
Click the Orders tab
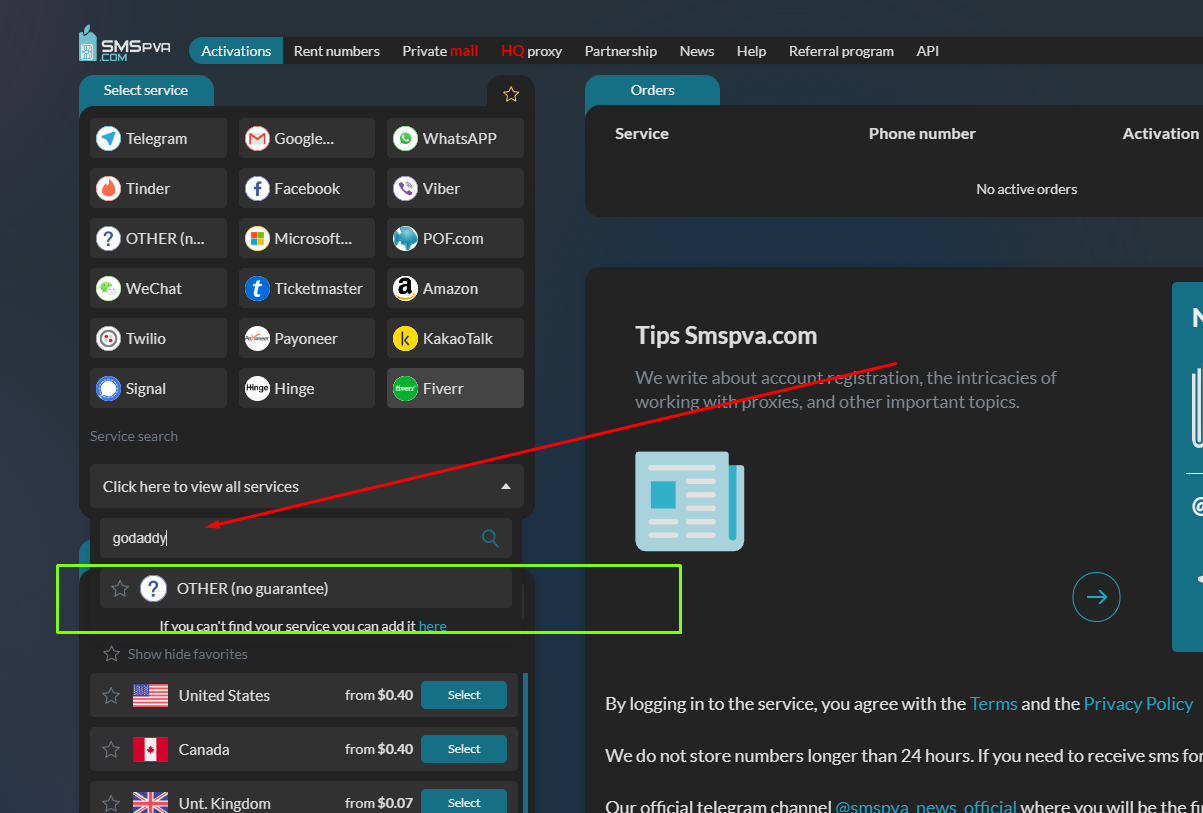click(652, 90)
